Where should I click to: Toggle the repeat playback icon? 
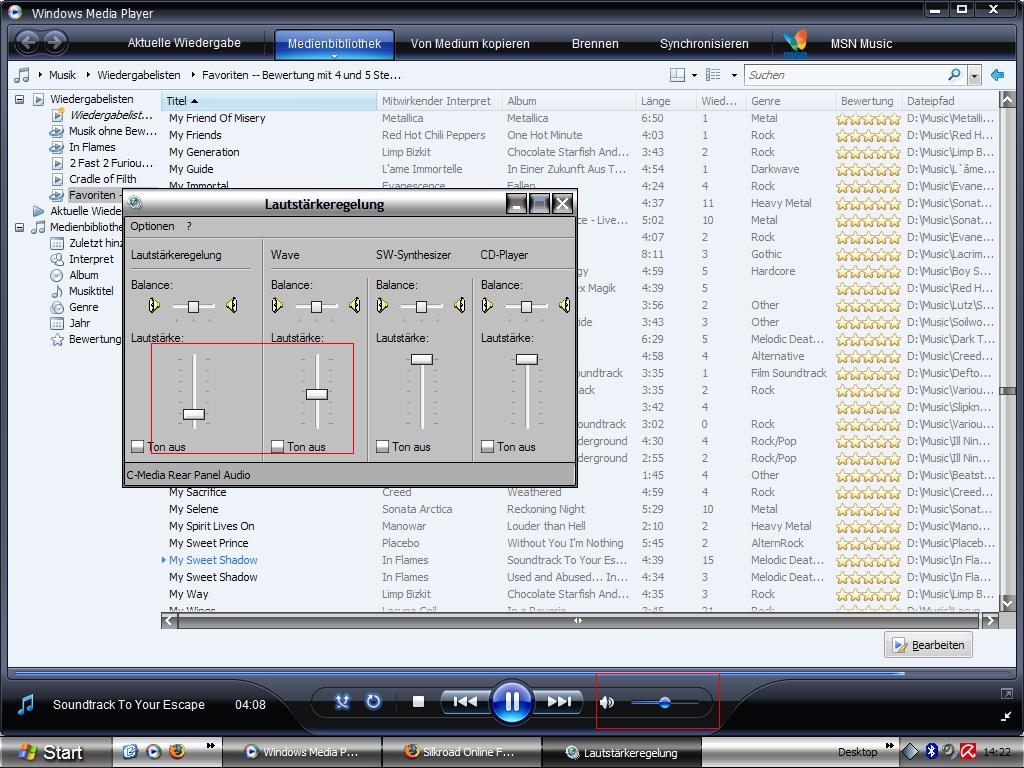[373, 702]
